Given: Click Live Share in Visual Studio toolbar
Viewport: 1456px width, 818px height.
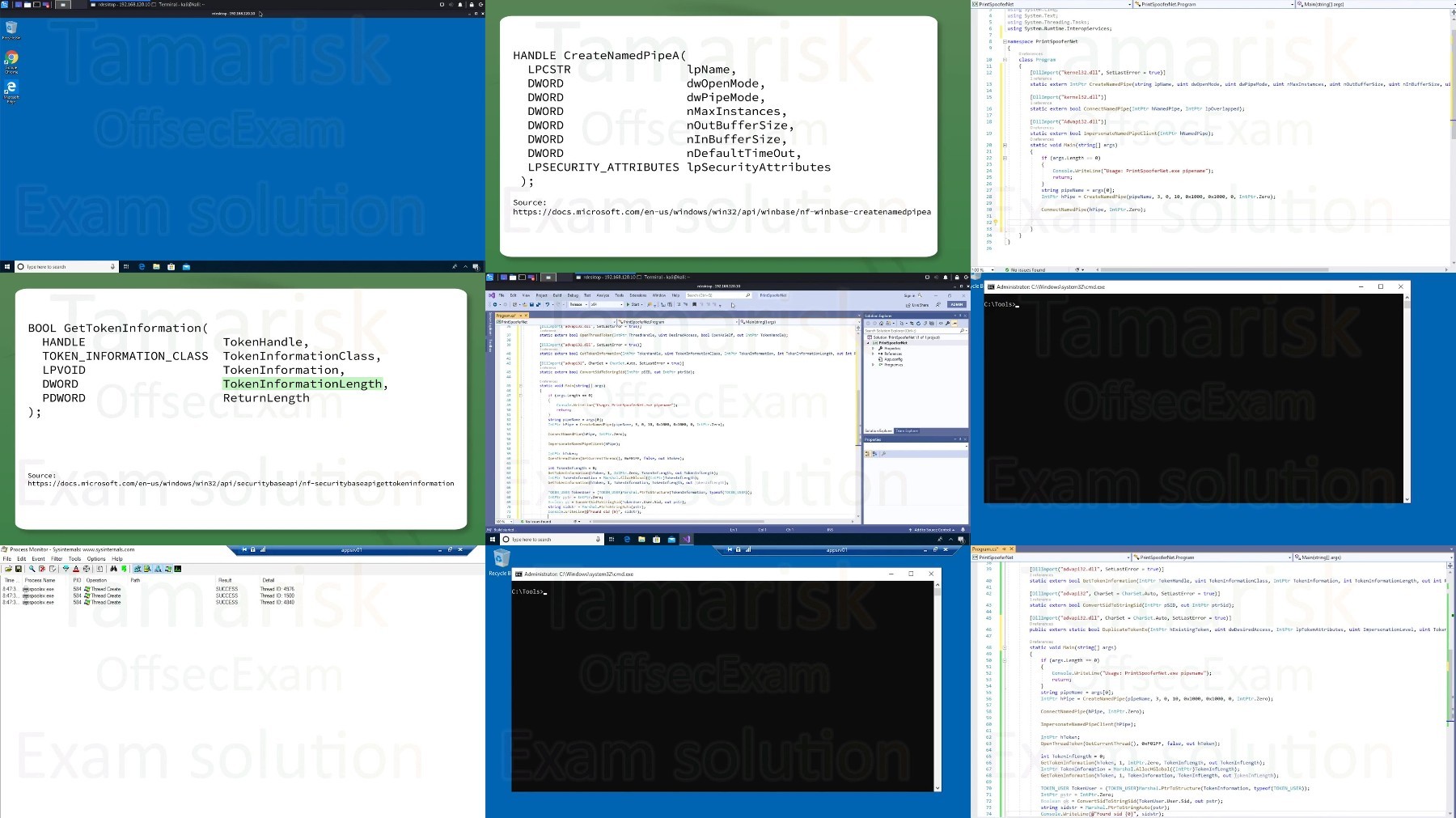Looking at the screenshot, I should pyautogui.click(x=917, y=305).
